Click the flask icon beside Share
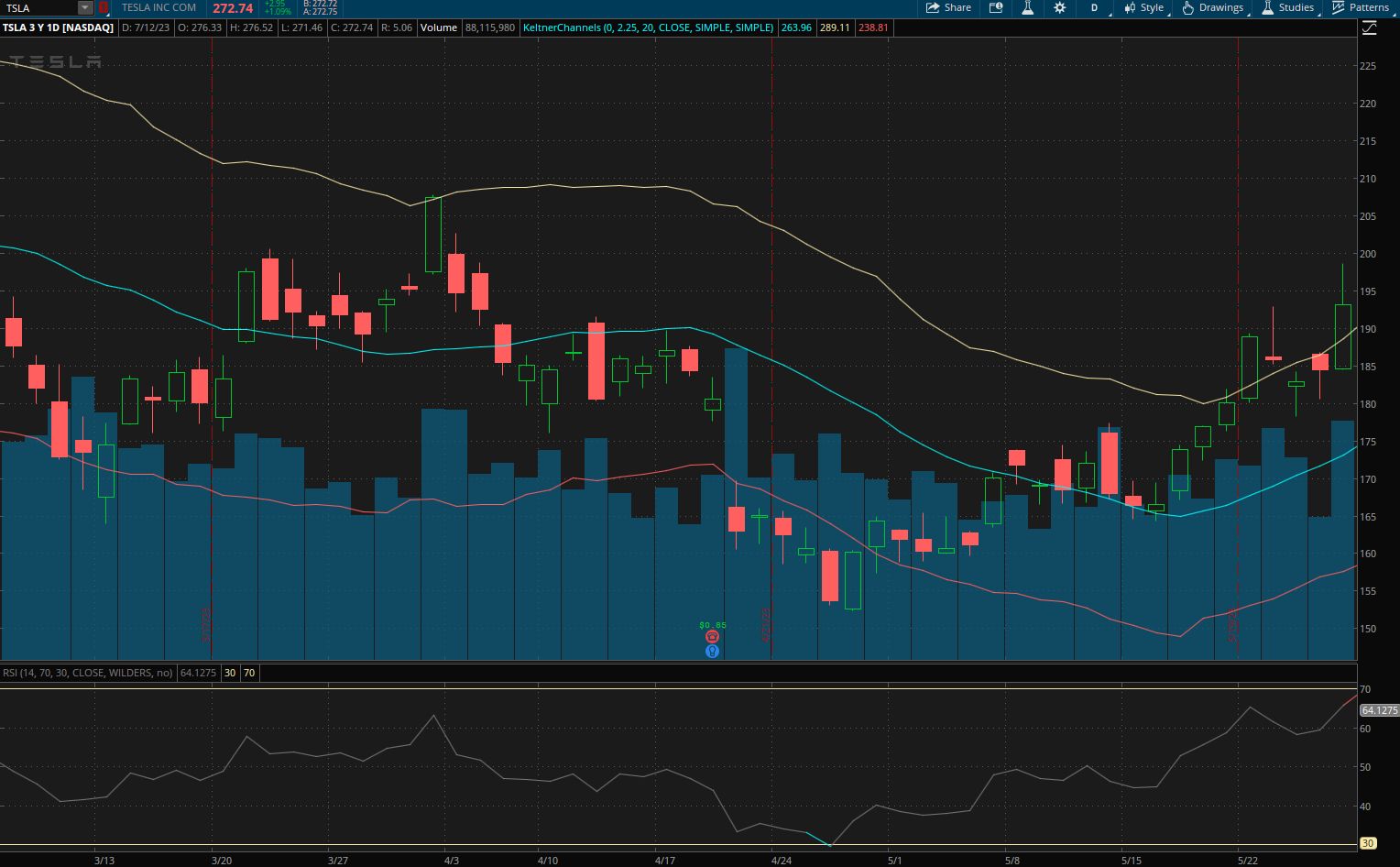The height and width of the screenshot is (867, 1400). click(1027, 7)
